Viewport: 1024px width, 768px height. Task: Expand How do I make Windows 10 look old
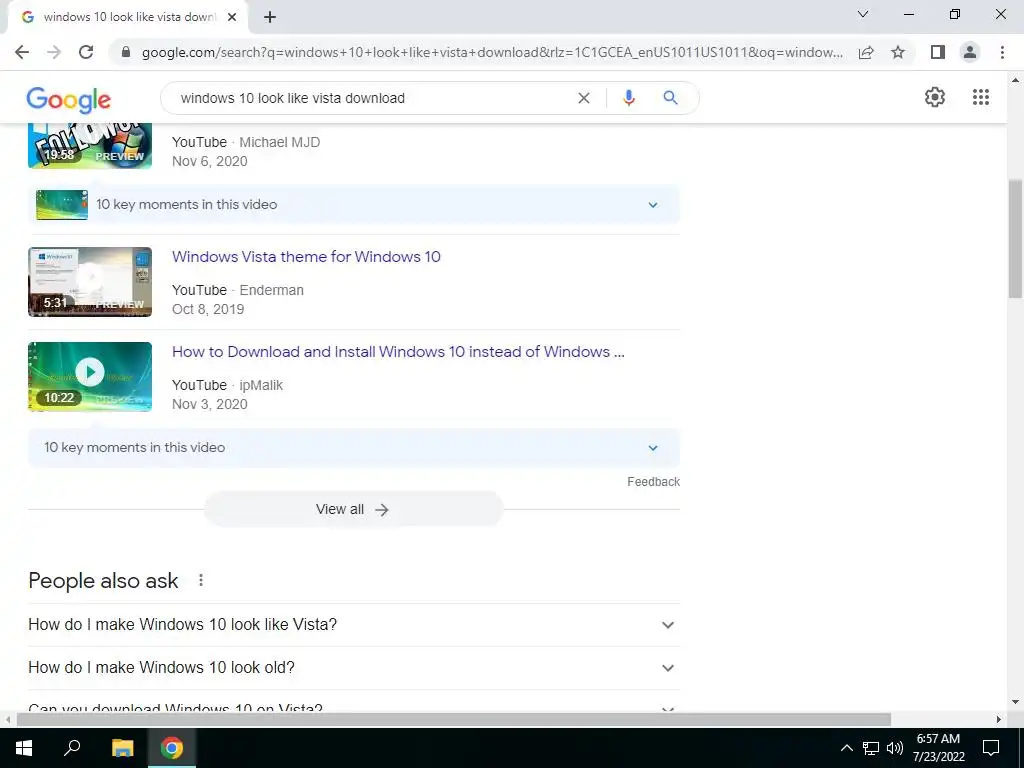click(354, 667)
